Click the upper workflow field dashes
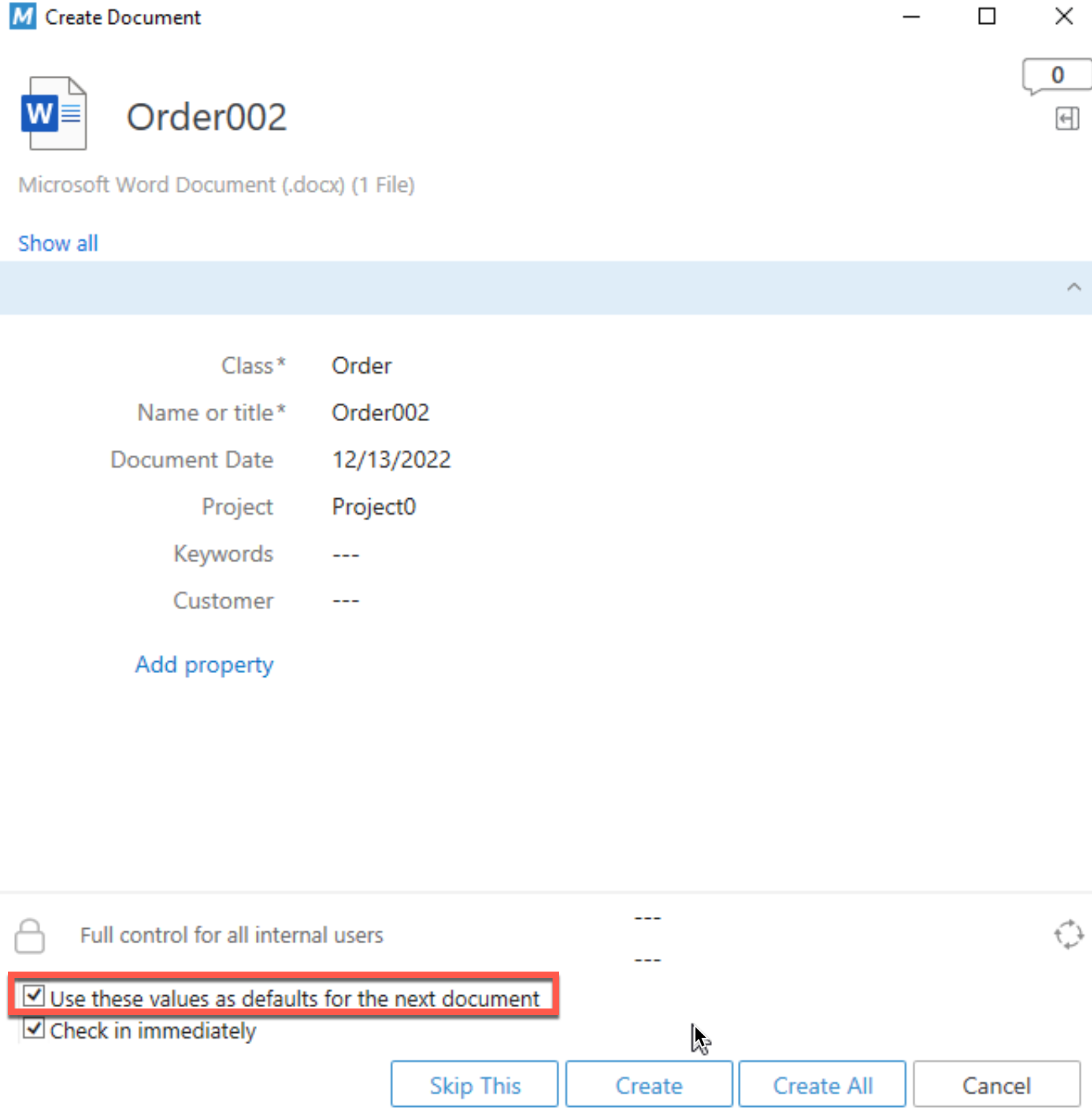 tap(648, 918)
